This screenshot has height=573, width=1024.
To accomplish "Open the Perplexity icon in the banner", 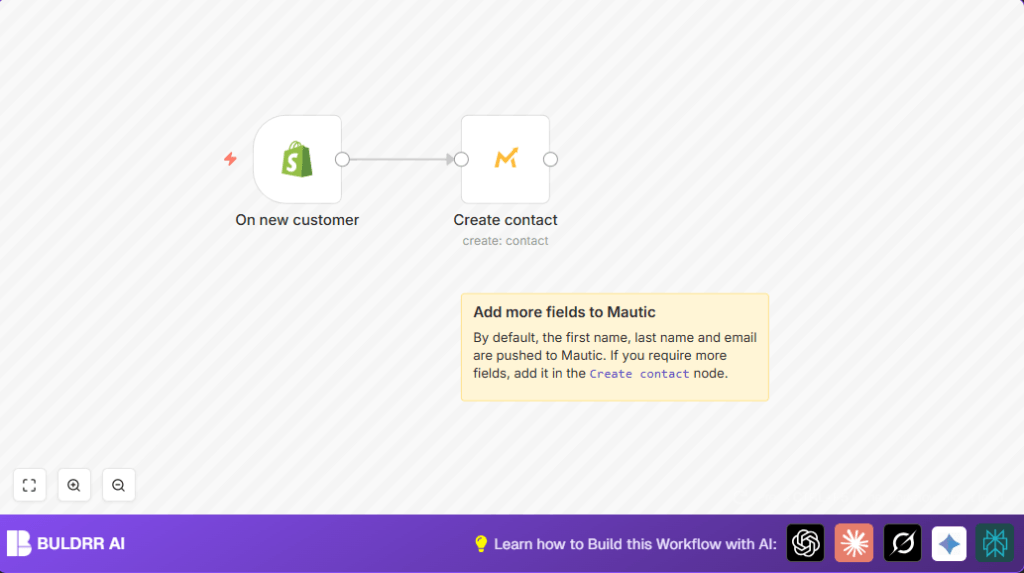I will click(995, 543).
